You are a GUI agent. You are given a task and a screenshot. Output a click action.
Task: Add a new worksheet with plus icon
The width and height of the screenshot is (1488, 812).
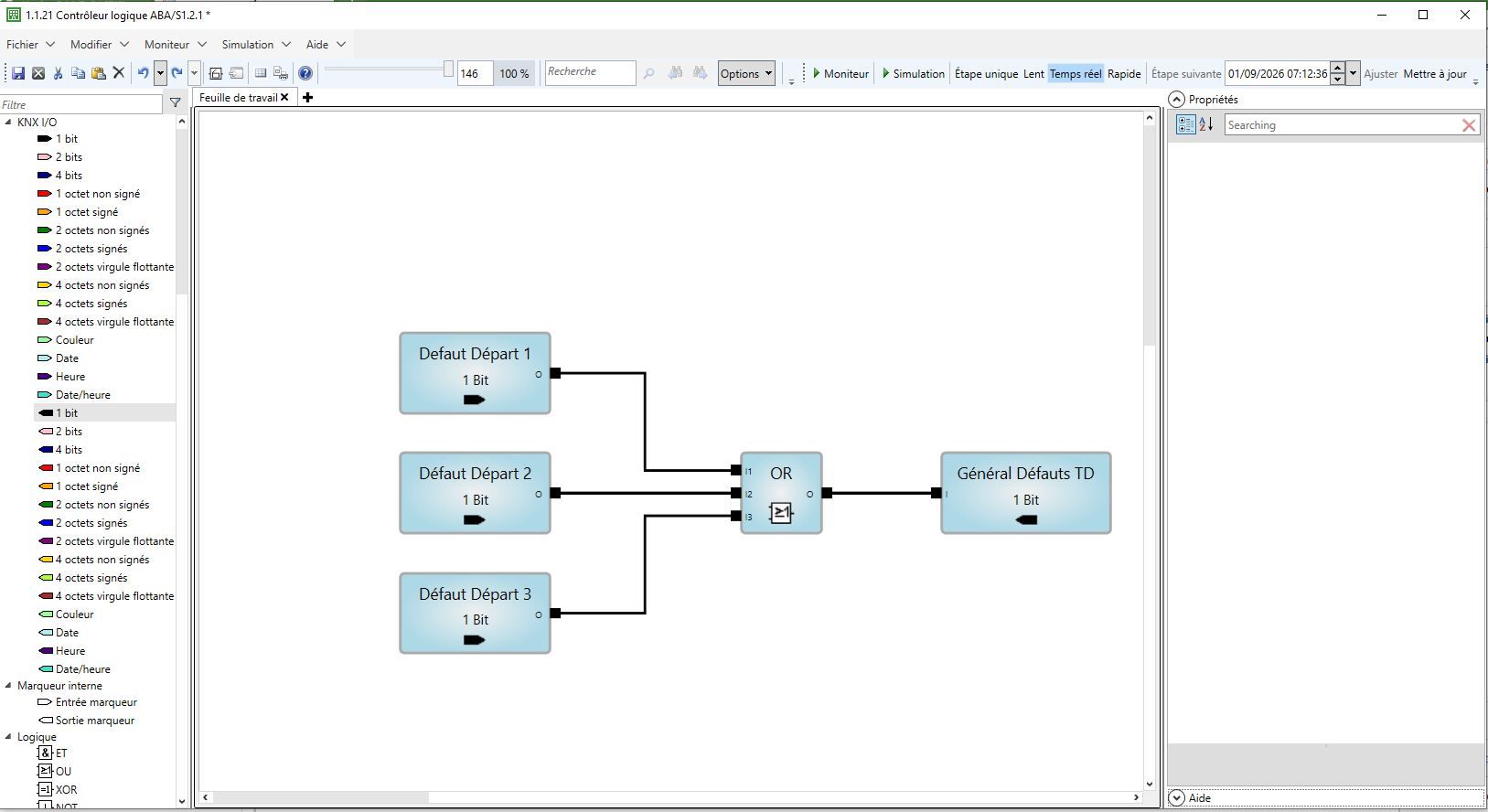[308, 98]
